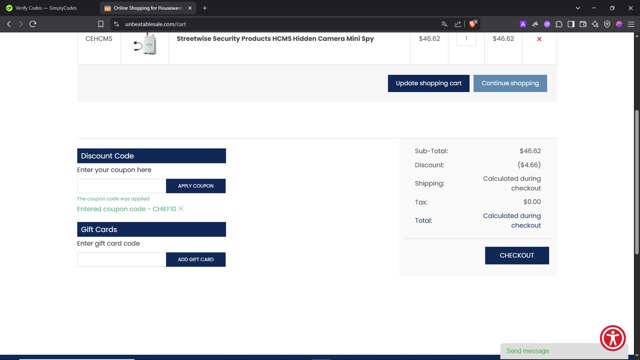Screen dimensions: 640x360
Task: Open the Streetwise Security Products product link
Action: [275, 39]
